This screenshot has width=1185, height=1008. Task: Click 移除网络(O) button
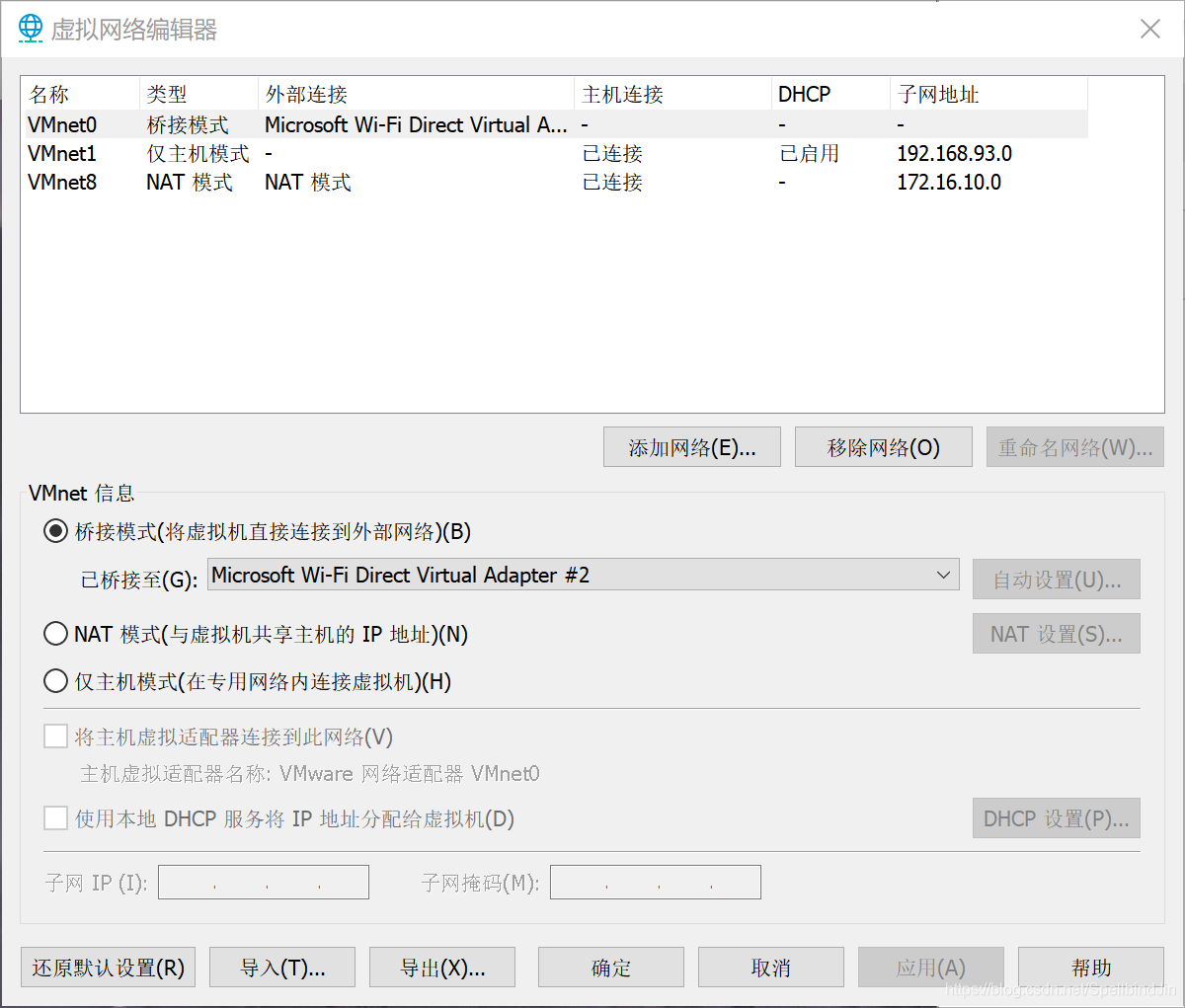click(884, 447)
